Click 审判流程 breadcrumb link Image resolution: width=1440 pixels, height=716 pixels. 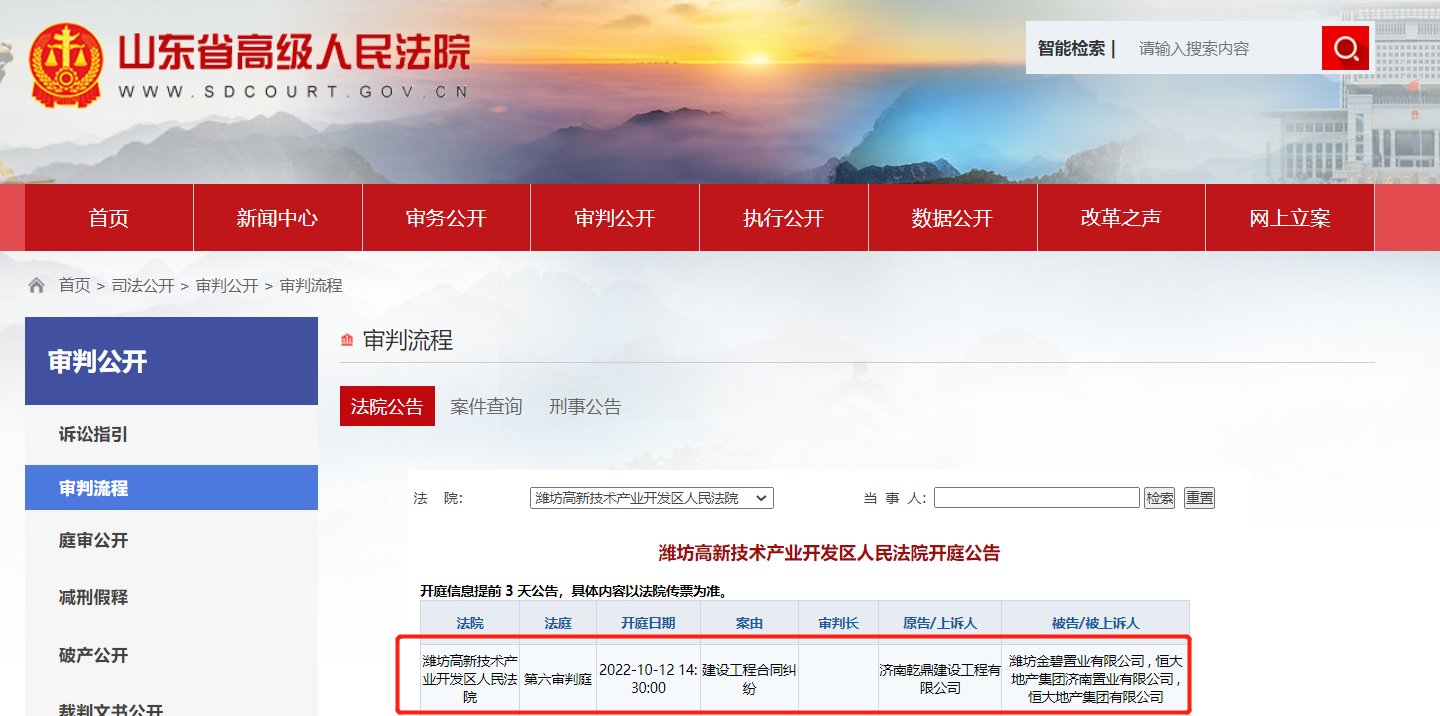click(311, 286)
